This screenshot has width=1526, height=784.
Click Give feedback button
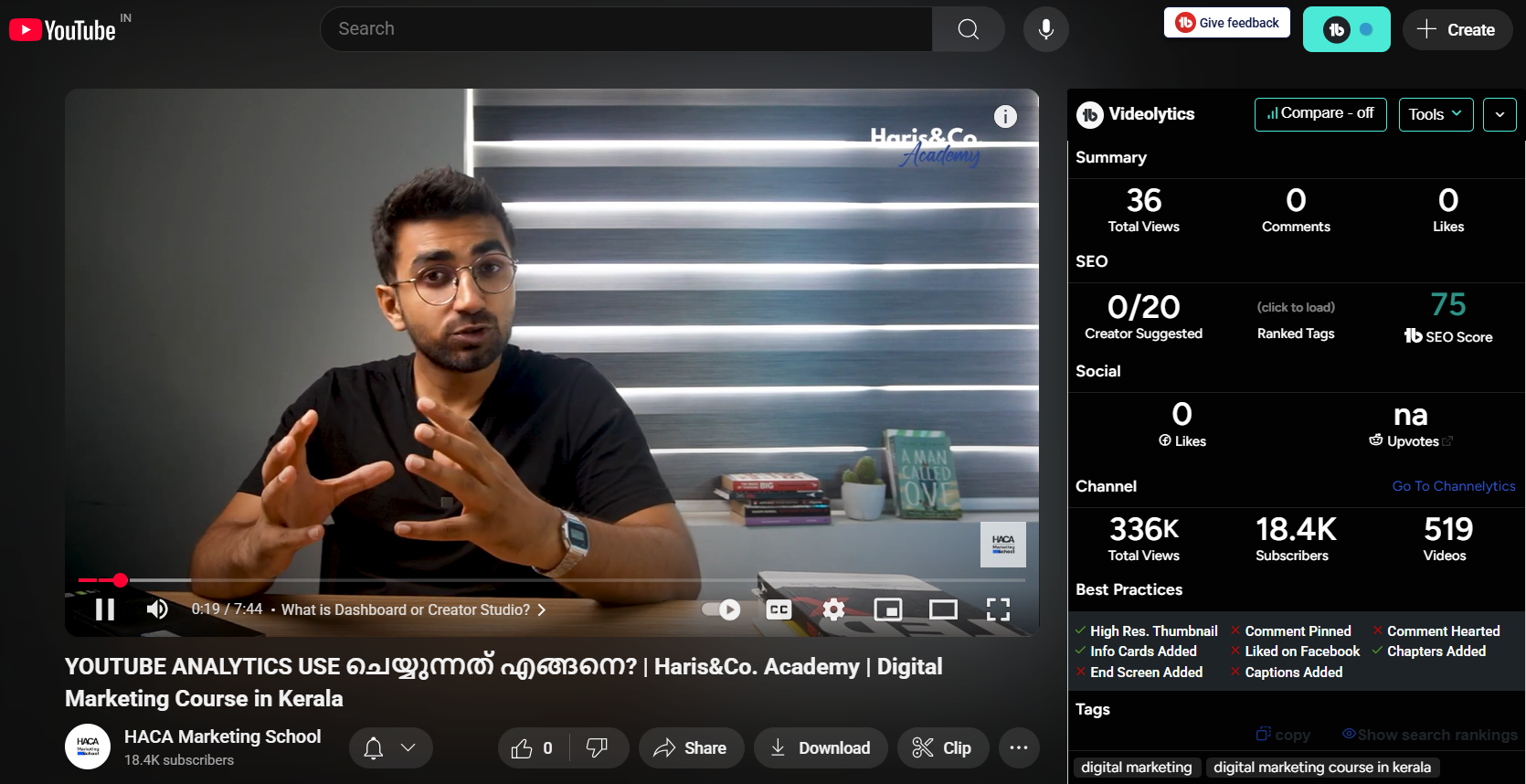(x=1227, y=23)
